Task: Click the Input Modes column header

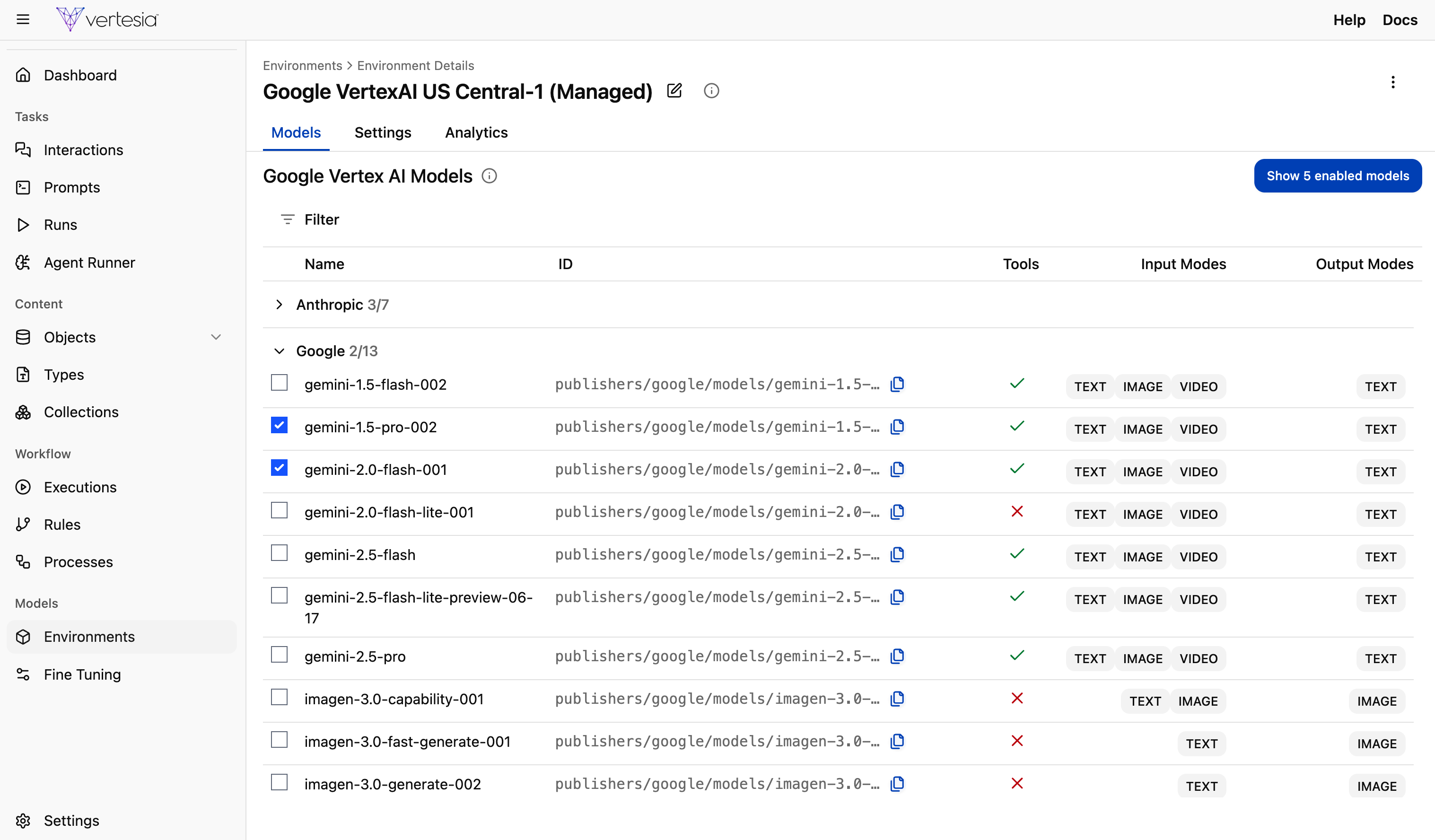Action: (1183, 264)
